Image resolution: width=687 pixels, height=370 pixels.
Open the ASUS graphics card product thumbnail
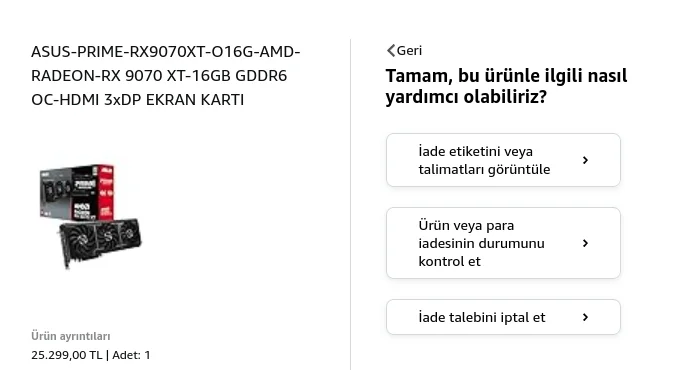pyautogui.click(x=91, y=216)
